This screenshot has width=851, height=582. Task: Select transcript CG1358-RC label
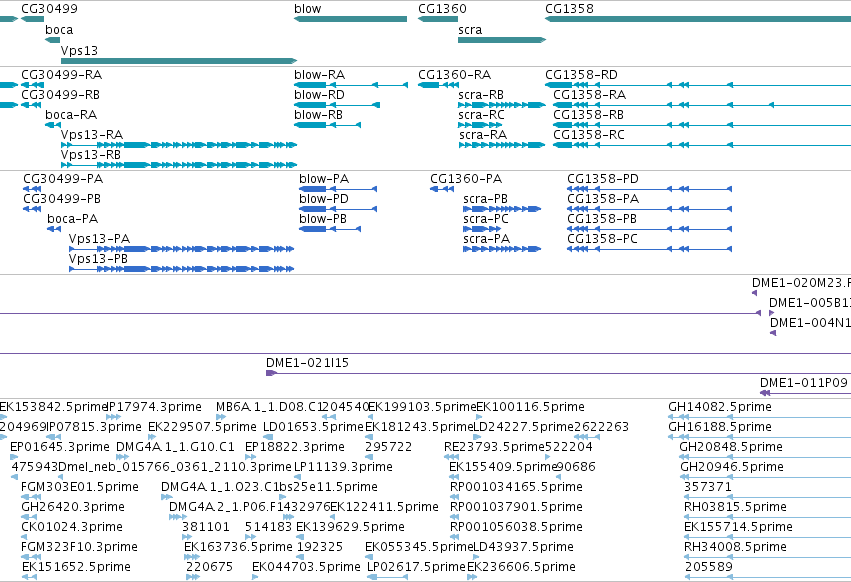point(589,135)
